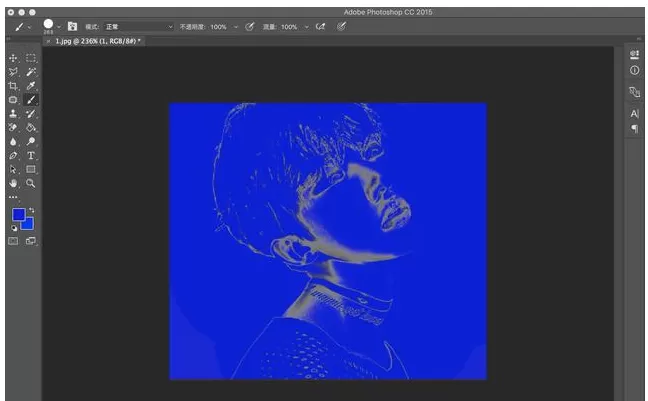Enable airbrush build-up effects
Screen dimensions: 648x401
320,27
